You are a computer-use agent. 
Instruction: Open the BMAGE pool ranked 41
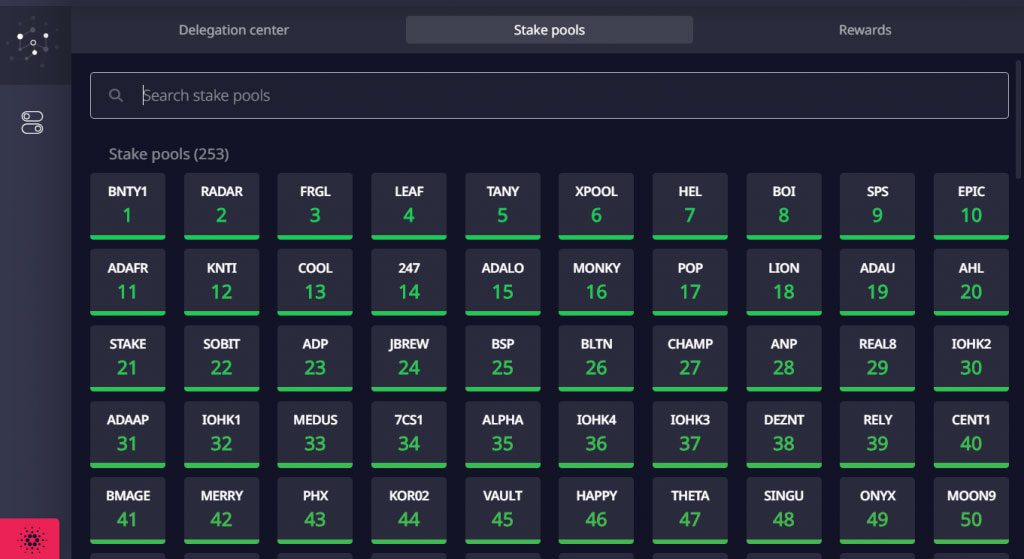127,511
